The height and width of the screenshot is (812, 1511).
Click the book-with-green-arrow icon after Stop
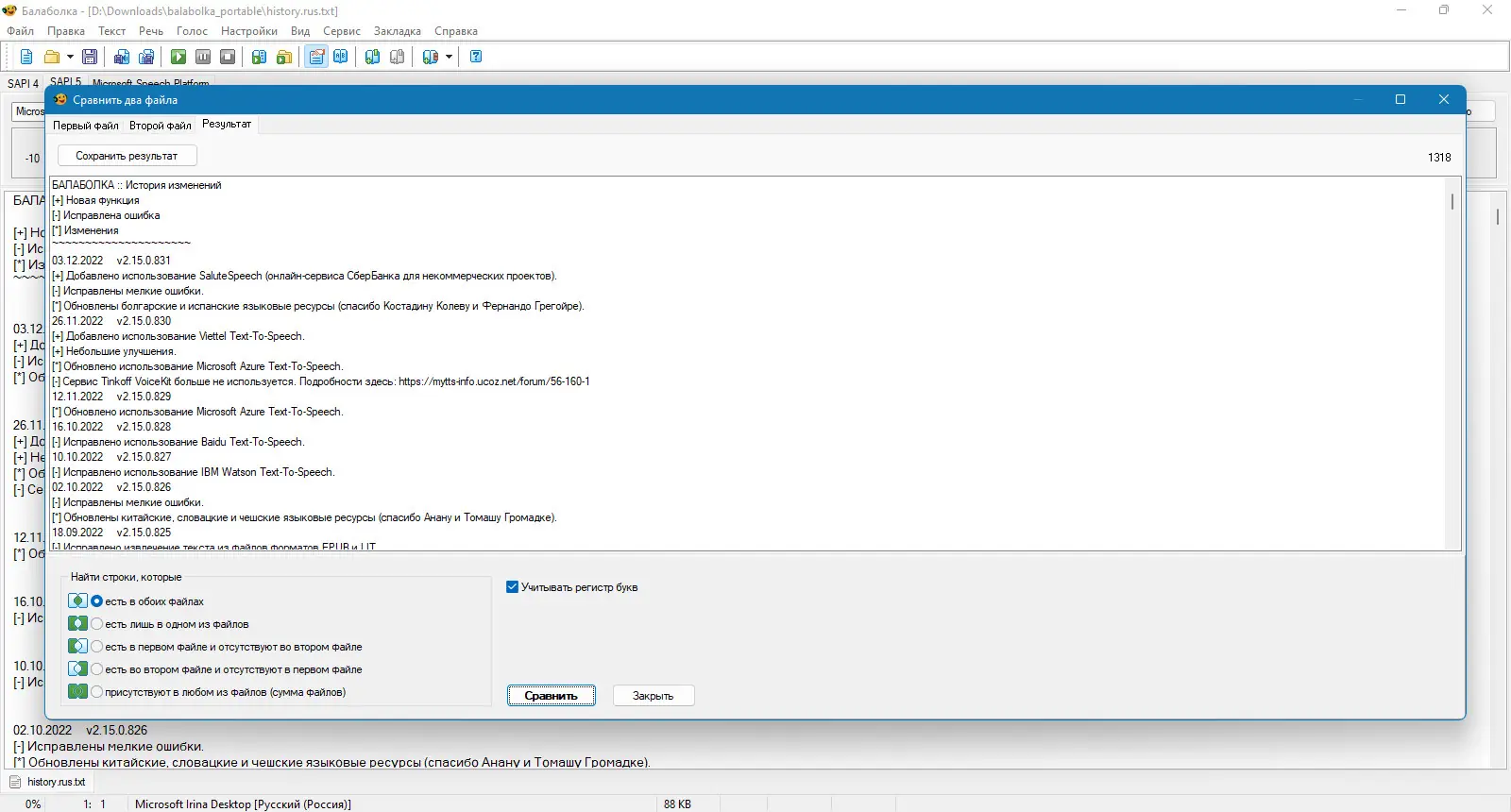point(260,57)
